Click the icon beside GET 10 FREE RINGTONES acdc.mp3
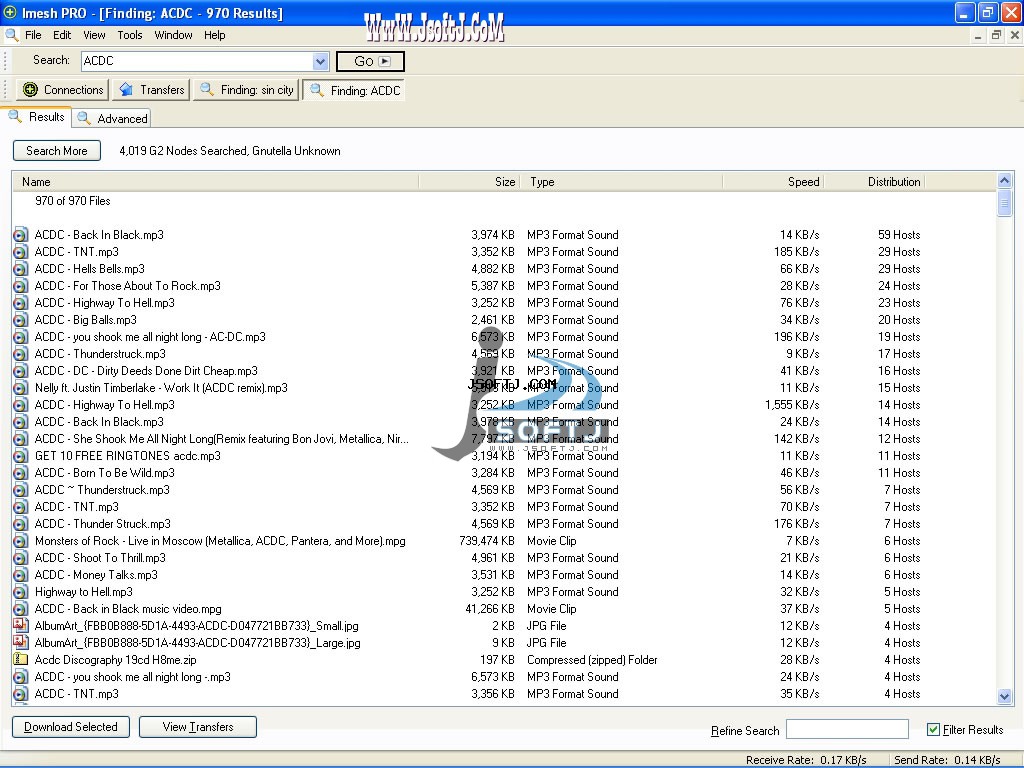This screenshot has width=1024, height=768. pyautogui.click(x=21, y=456)
